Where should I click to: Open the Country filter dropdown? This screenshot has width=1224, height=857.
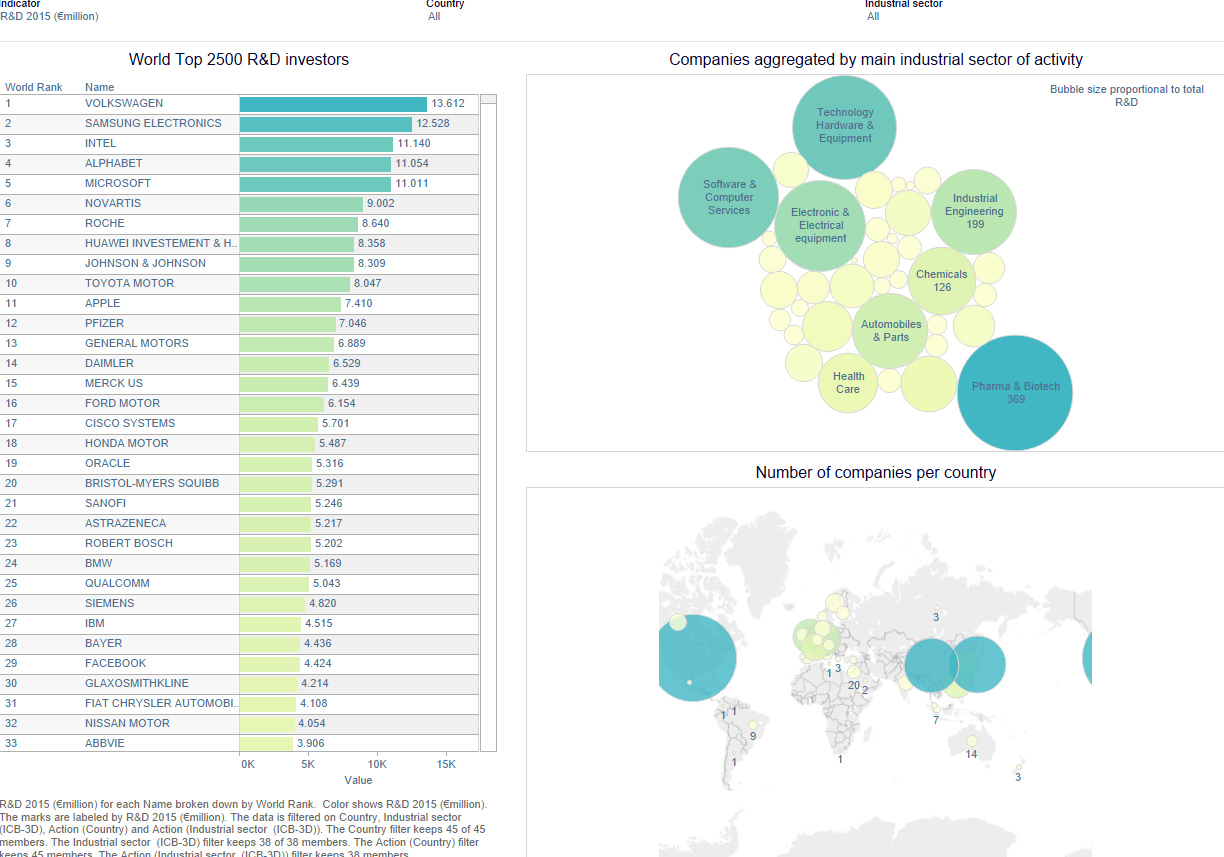click(x=434, y=17)
